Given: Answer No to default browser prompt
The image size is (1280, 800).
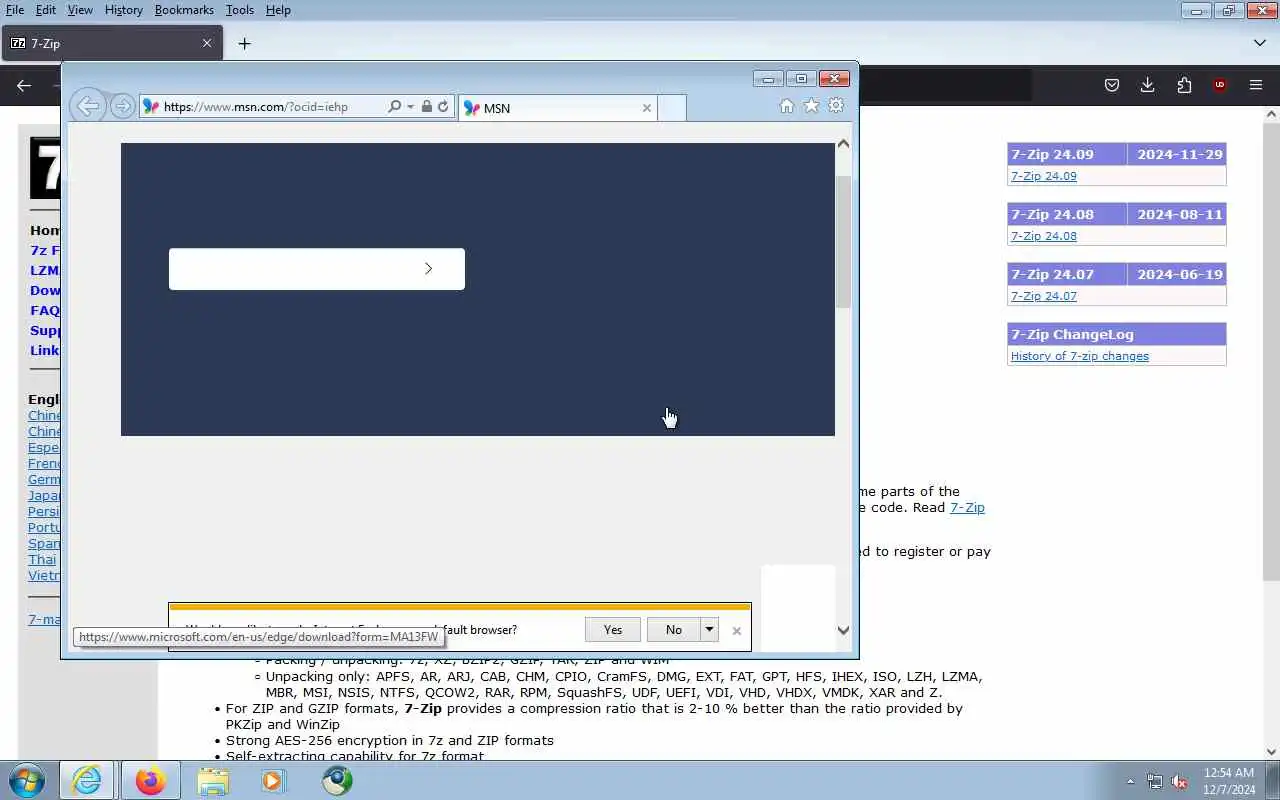Looking at the screenshot, I should 674,629.
